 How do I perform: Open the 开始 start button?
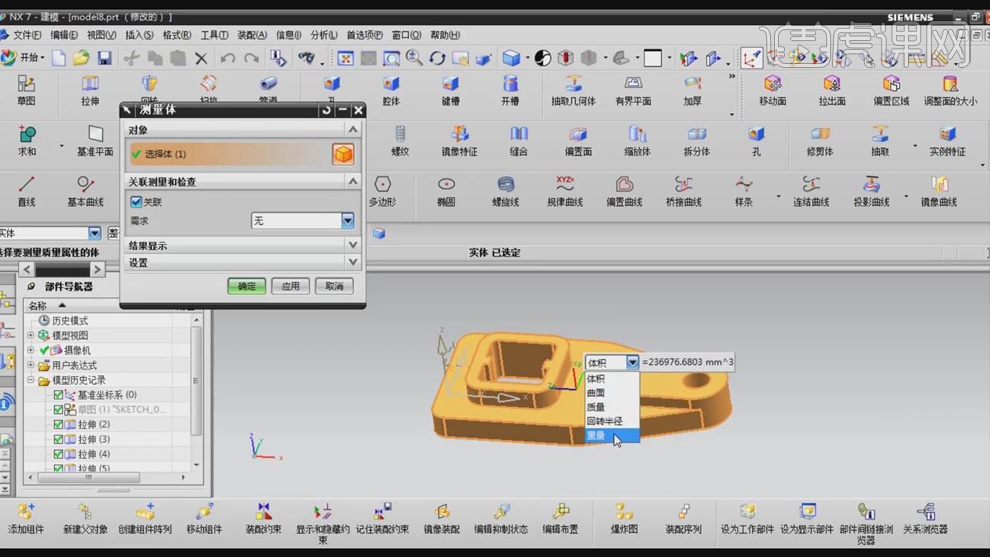coord(23,58)
